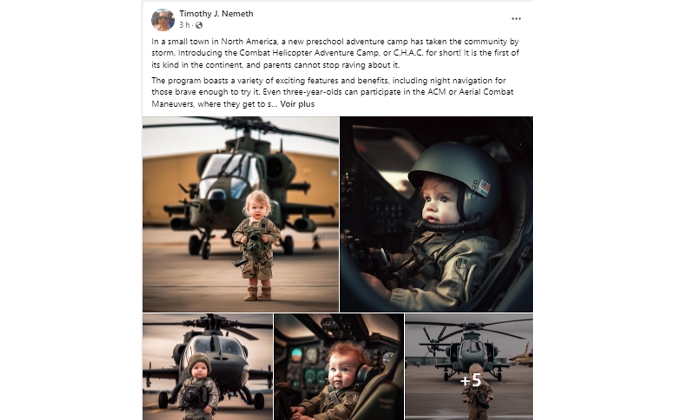Click Timothy J. Nemeth's profile picture
The width and height of the screenshot is (675, 420).
pyautogui.click(x=163, y=20)
